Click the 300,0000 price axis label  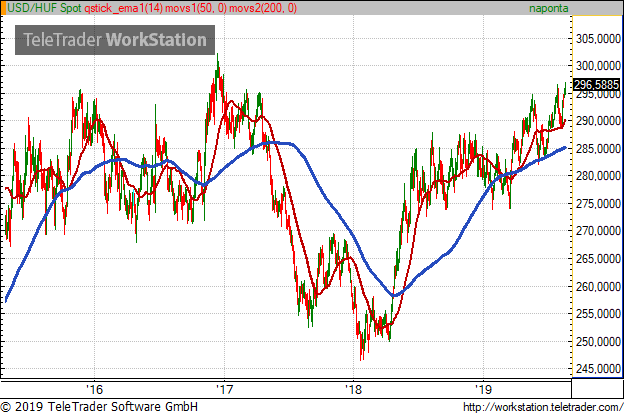(x=598, y=66)
